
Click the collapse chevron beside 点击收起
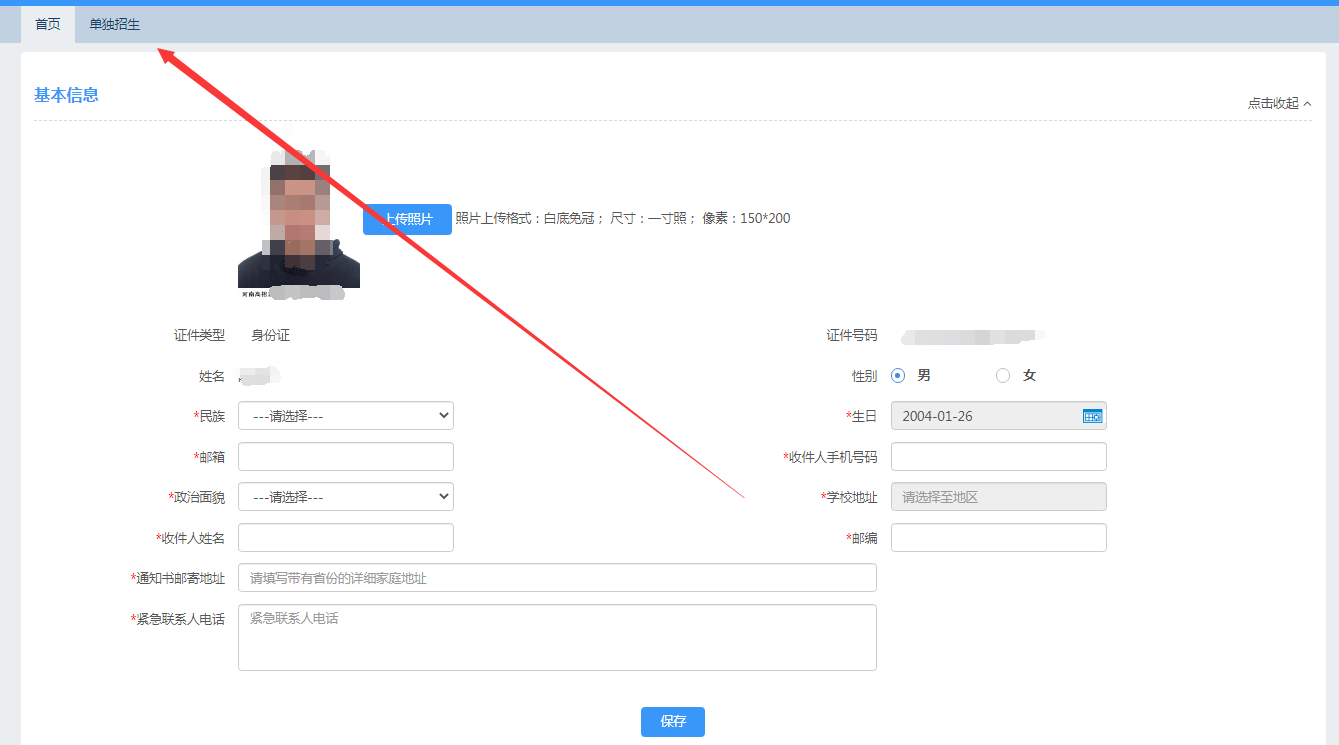click(x=1307, y=104)
